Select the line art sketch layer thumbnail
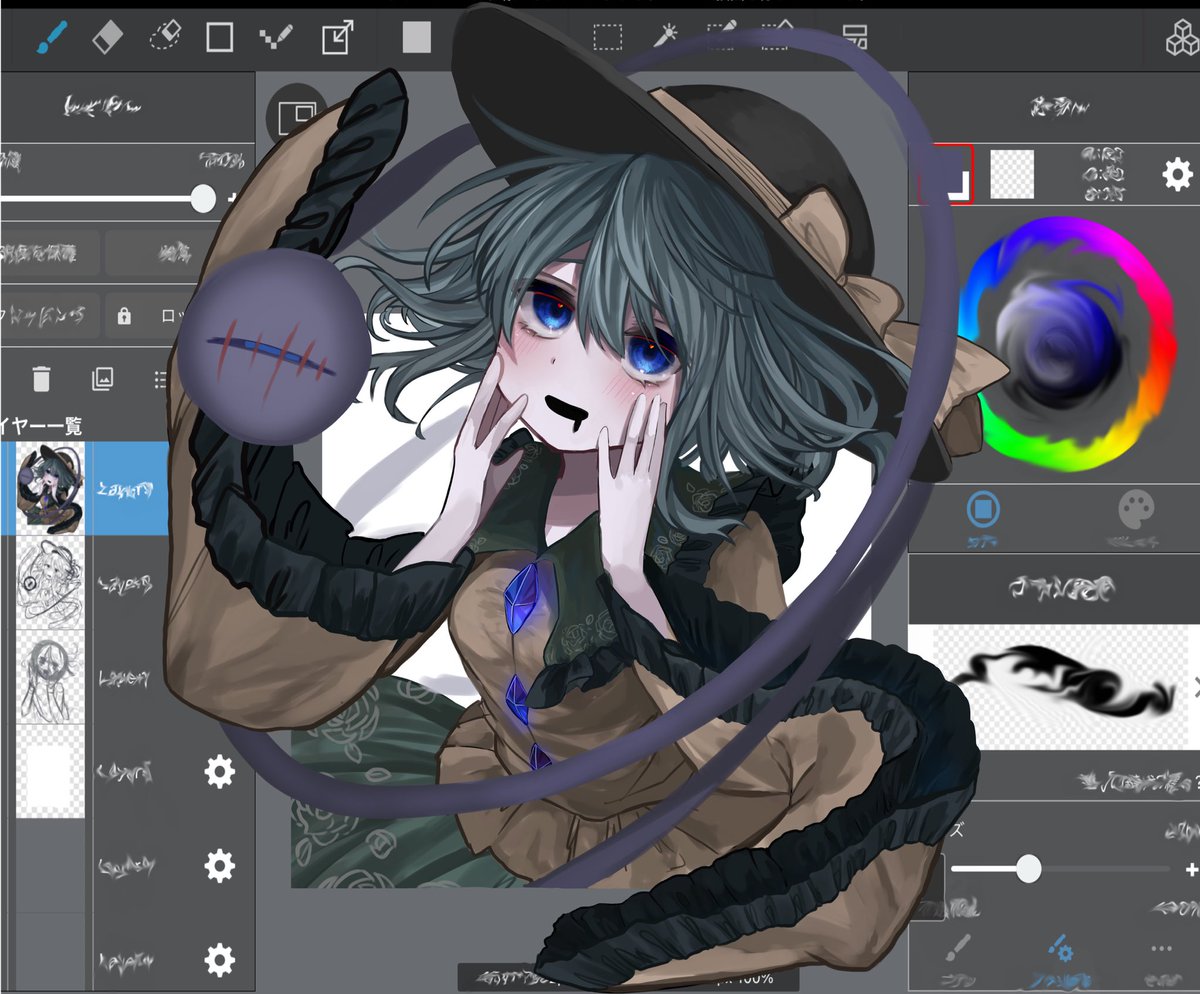The image size is (1200, 994). pyautogui.click(x=50, y=582)
